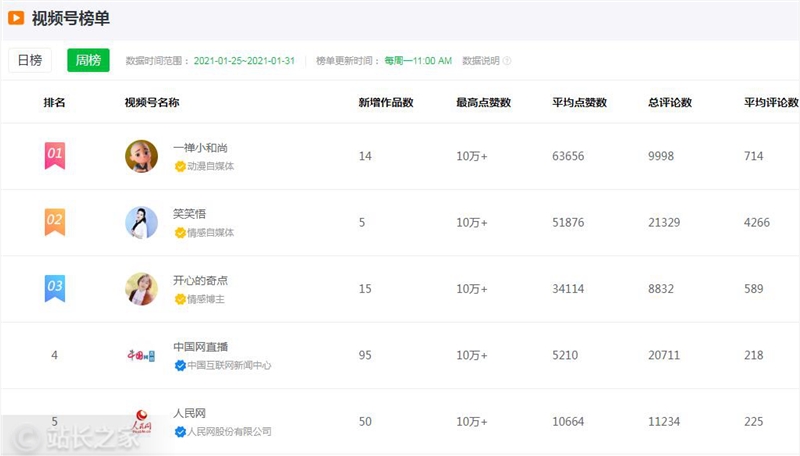800x456 pixels.
Task: Open 笑笑悟 profile avatar
Action: click(x=141, y=222)
